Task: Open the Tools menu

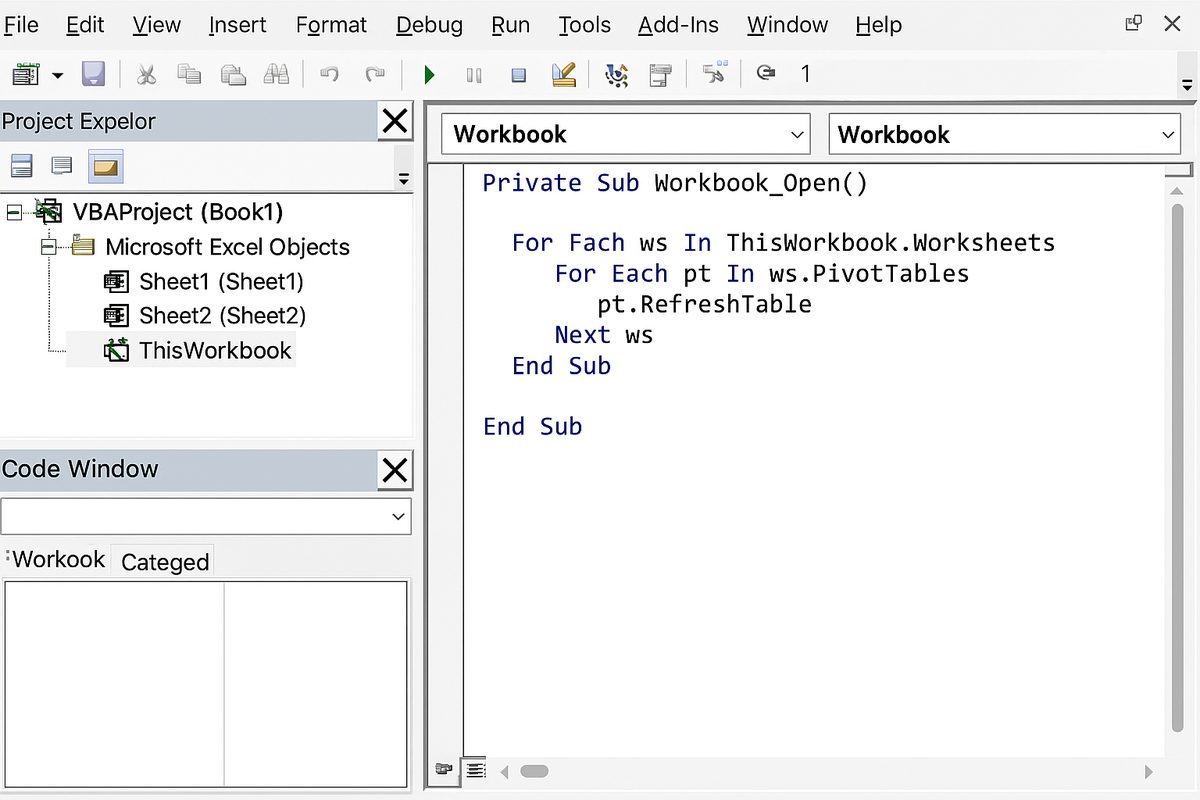Action: 584,25
